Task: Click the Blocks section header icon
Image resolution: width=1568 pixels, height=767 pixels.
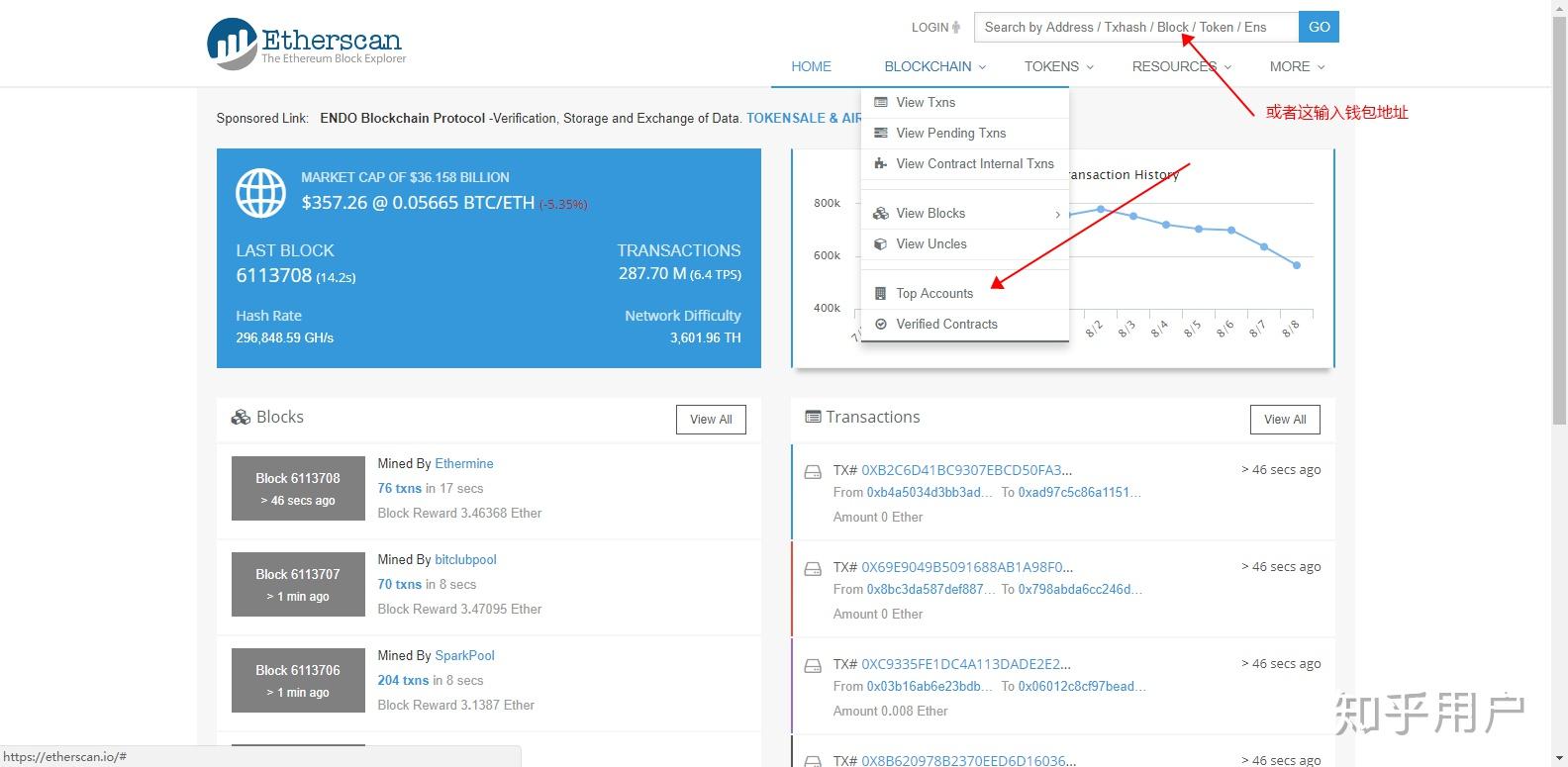Action: point(241,418)
